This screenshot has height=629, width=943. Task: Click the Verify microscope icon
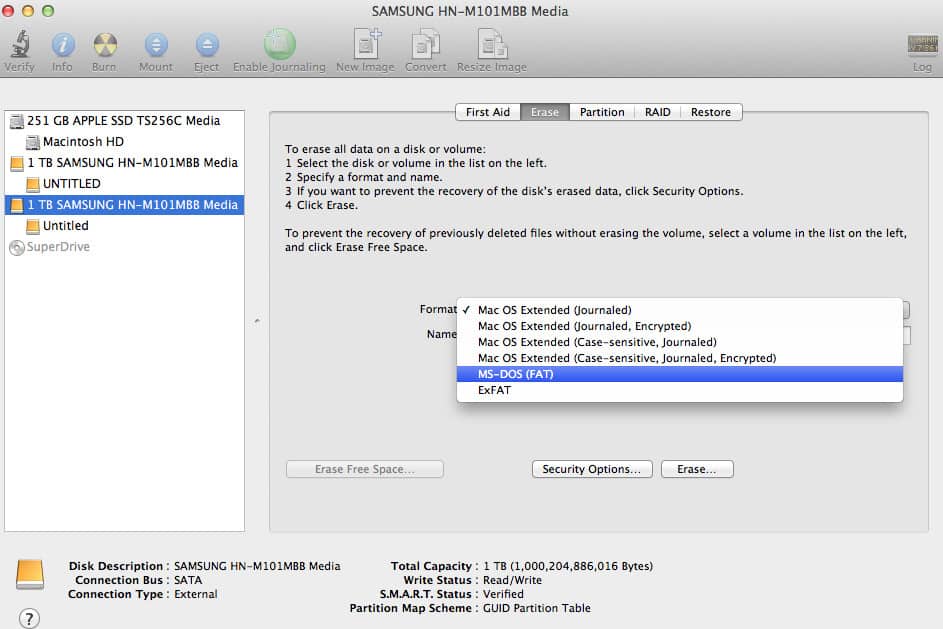click(x=20, y=44)
